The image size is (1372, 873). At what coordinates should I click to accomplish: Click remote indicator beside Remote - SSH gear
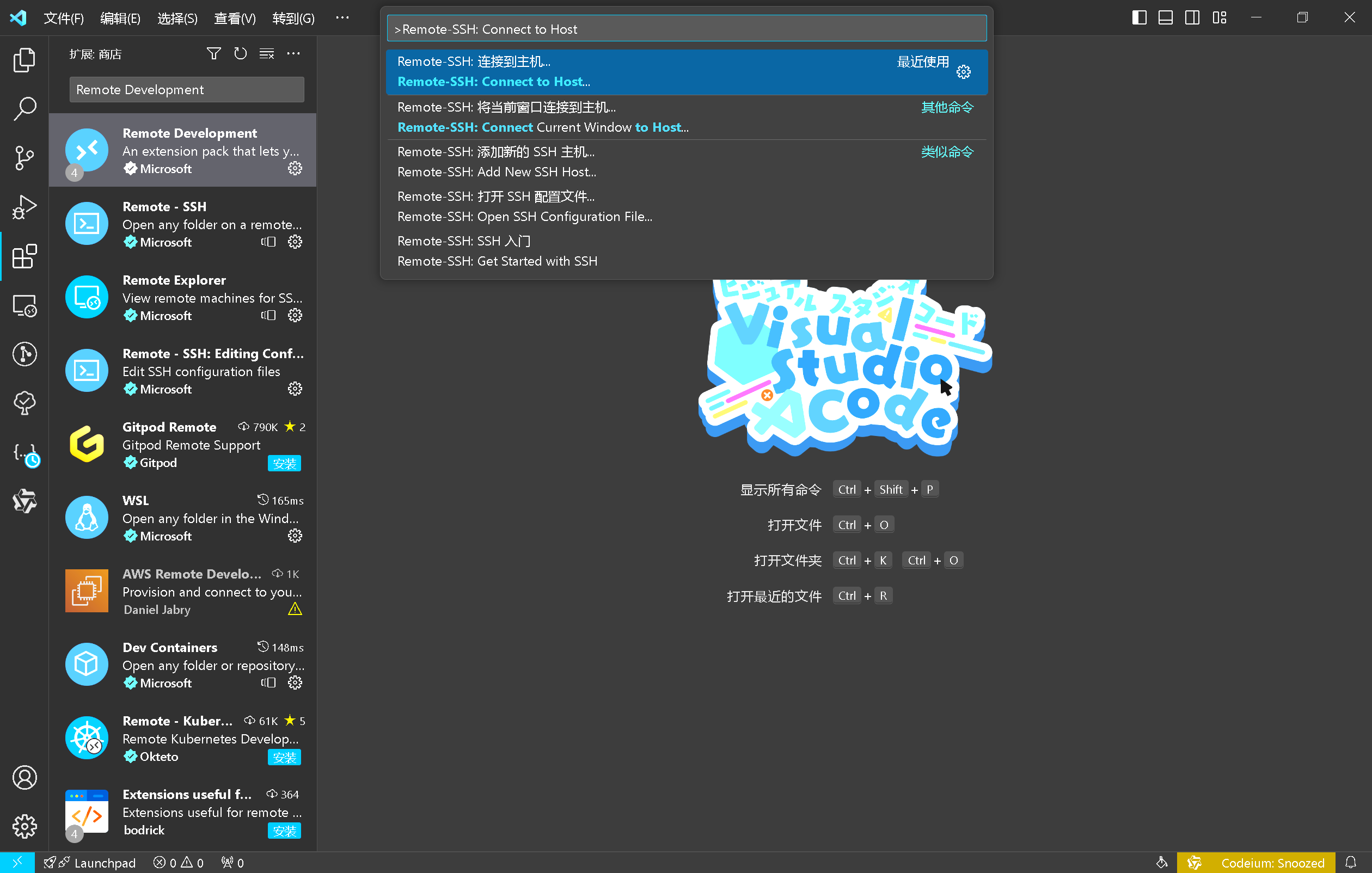pos(268,242)
